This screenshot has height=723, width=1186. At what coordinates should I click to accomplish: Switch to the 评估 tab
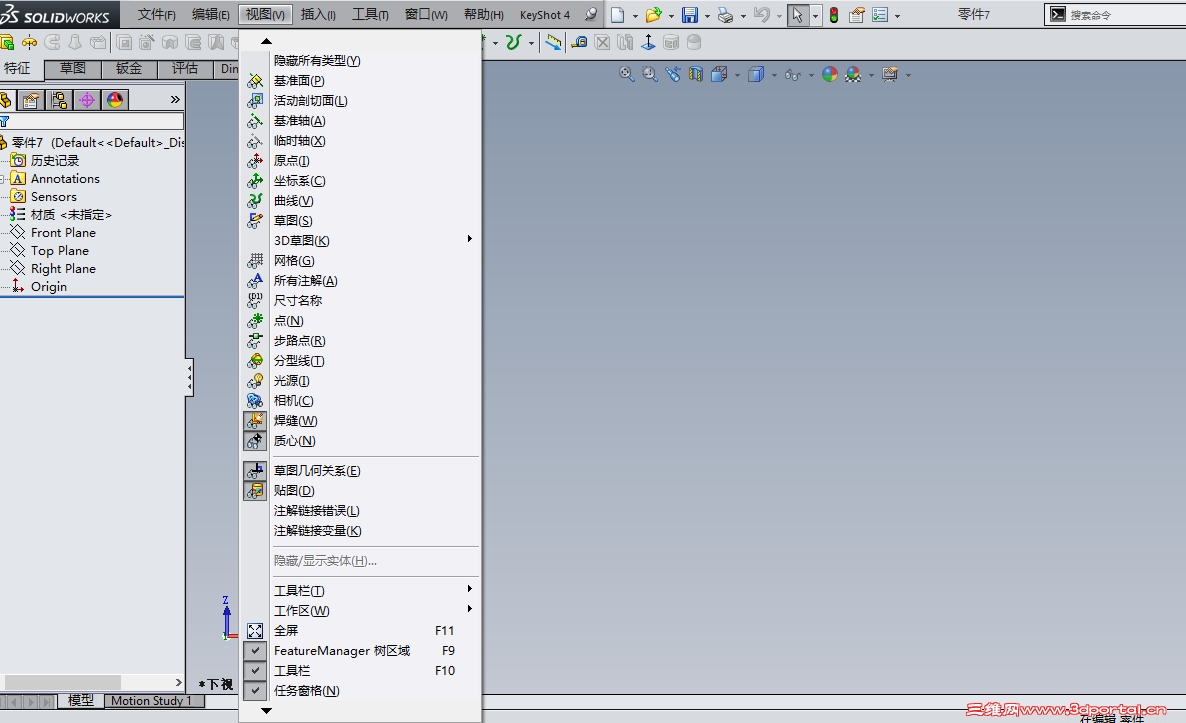coord(185,68)
